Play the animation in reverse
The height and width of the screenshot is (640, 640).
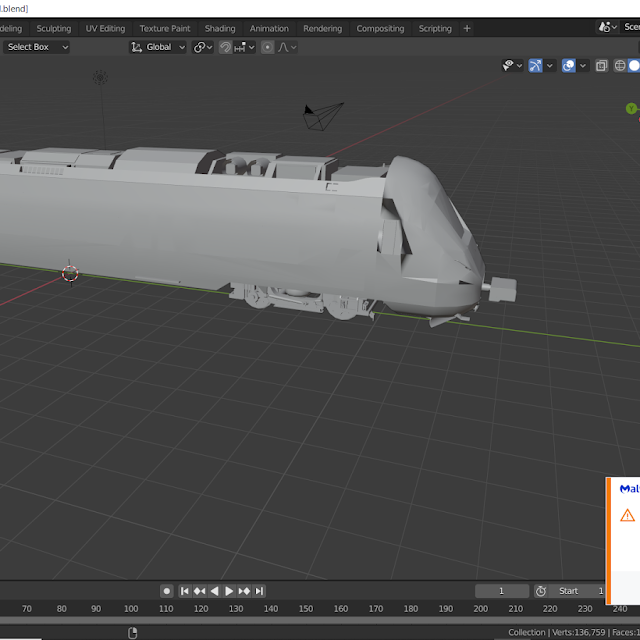coord(214,591)
